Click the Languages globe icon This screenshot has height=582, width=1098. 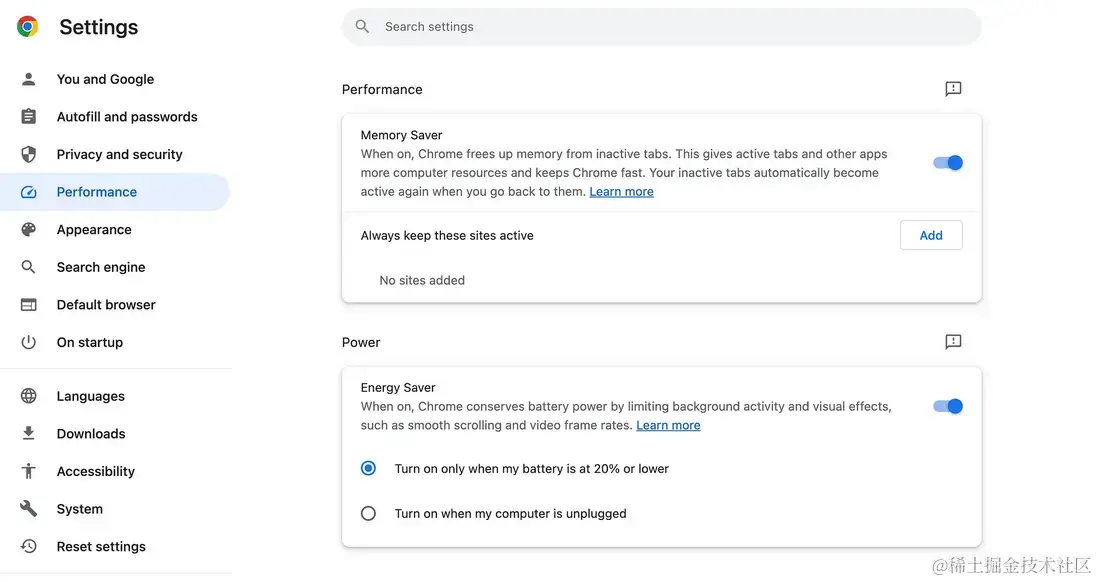point(28,396)
